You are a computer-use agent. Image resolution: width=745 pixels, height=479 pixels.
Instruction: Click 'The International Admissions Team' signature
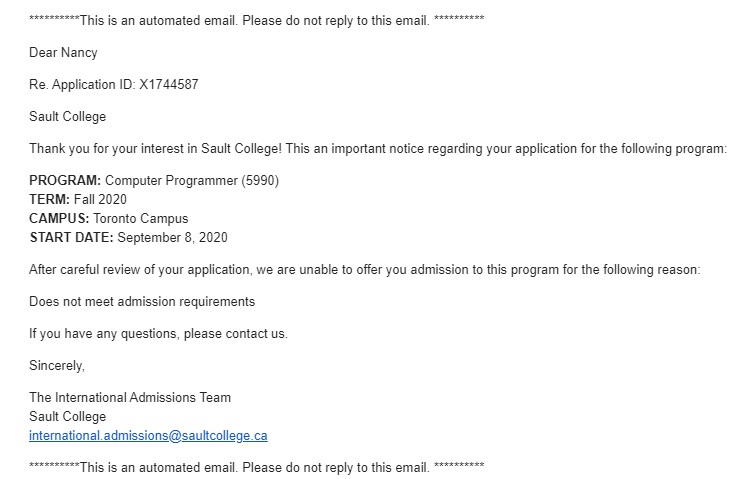coord(130,397)
